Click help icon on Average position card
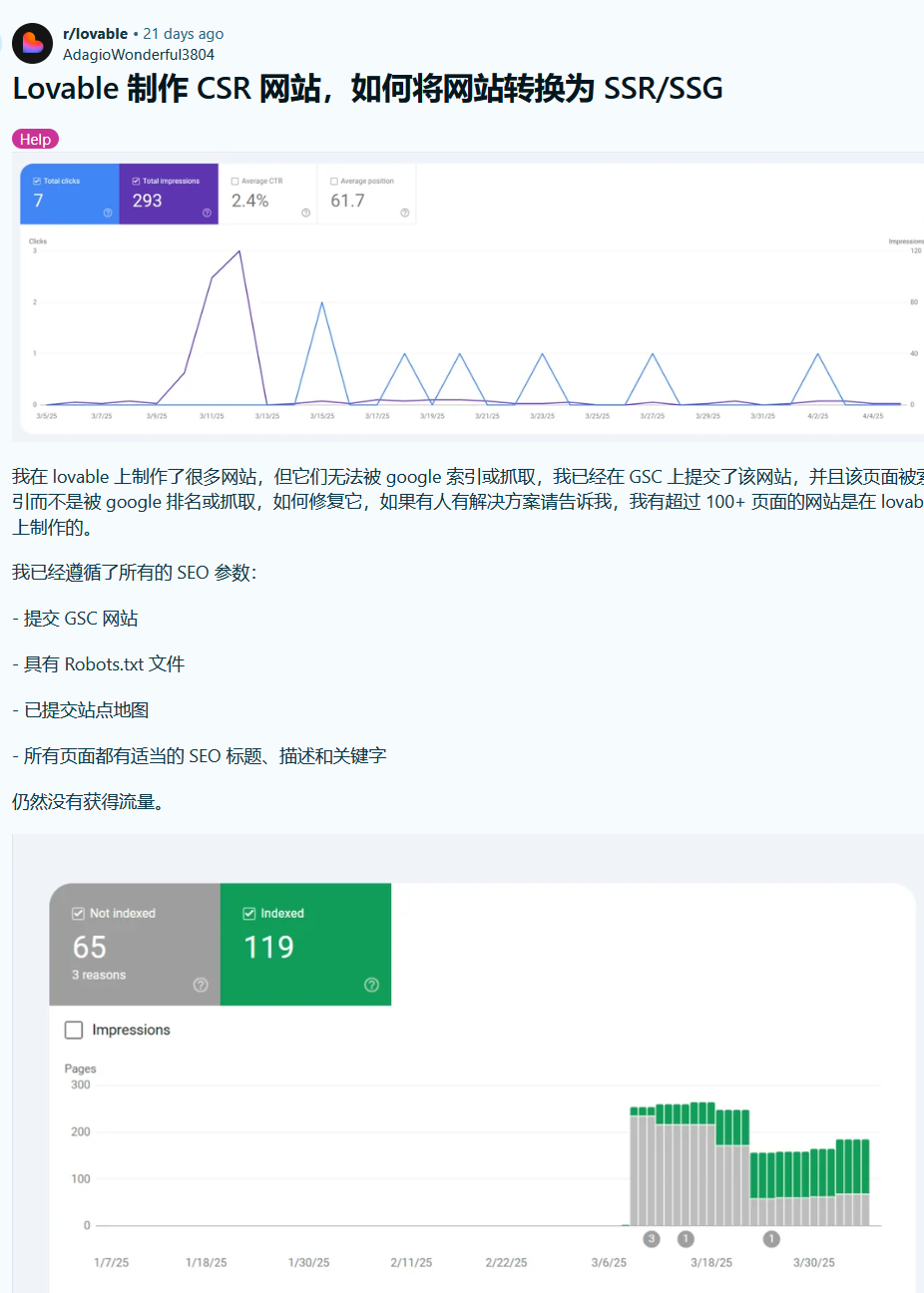 (x=404, y=213)
